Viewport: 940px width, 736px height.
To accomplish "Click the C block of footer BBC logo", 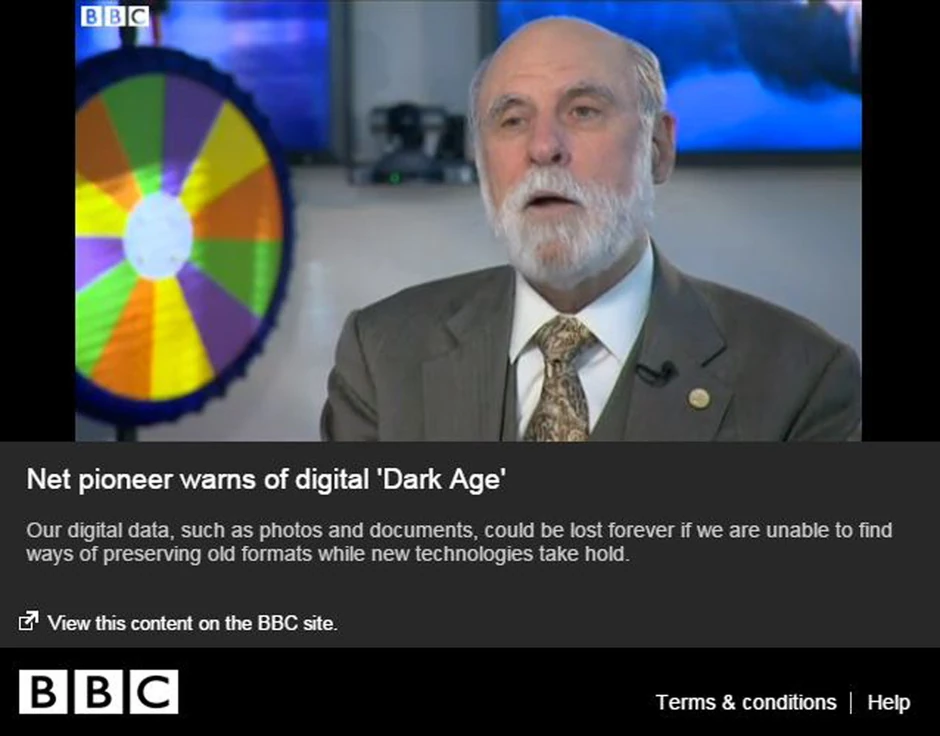I will point(154,692).
